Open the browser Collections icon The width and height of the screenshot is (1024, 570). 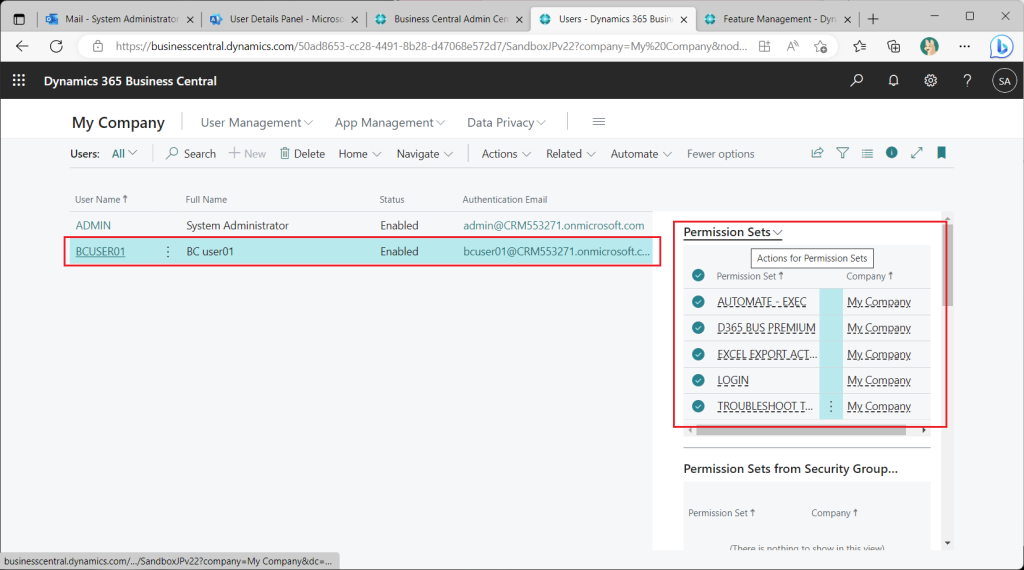coord(893,46)
